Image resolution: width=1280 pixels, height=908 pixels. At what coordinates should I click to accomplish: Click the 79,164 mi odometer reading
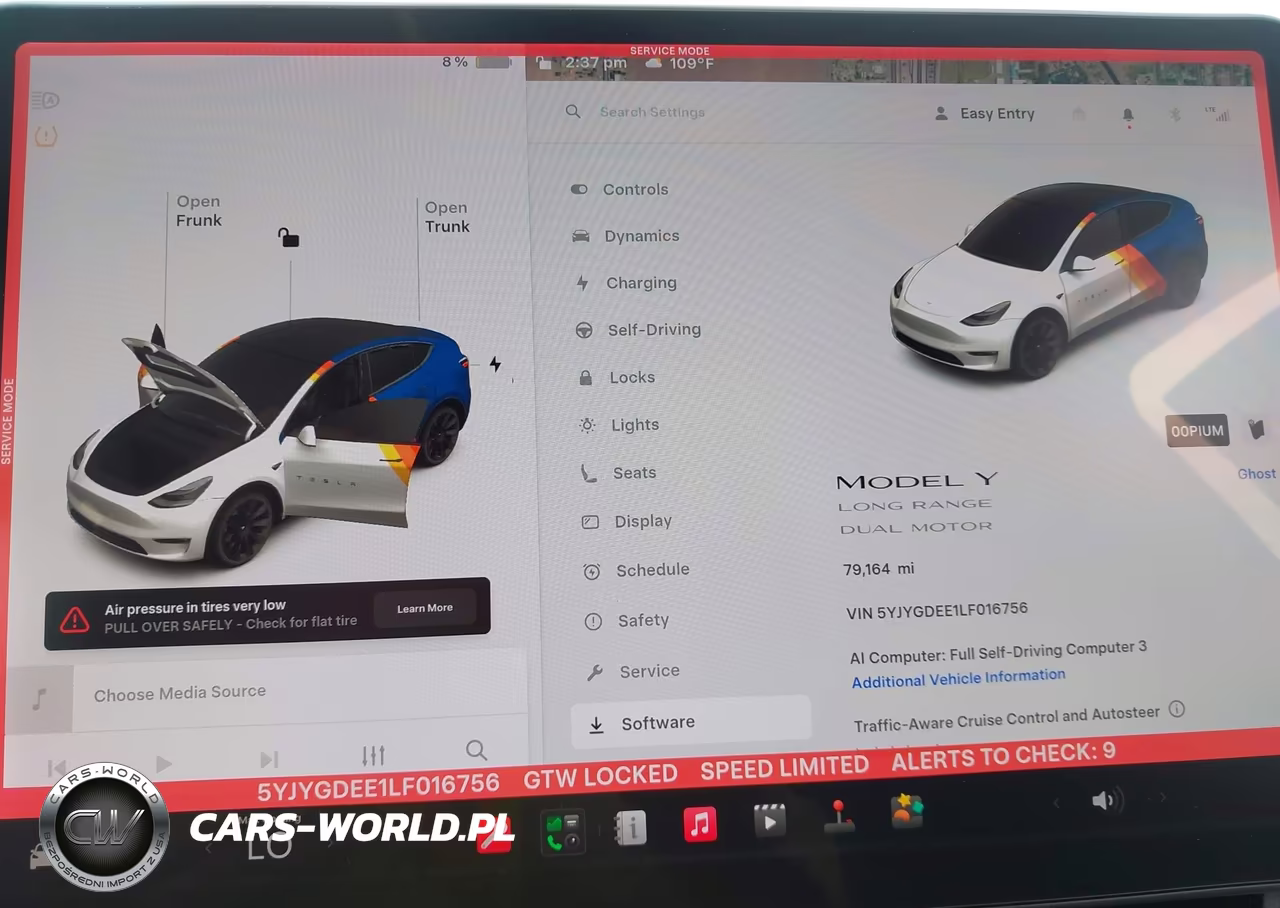pyautogui.click(x=879, y=569)
